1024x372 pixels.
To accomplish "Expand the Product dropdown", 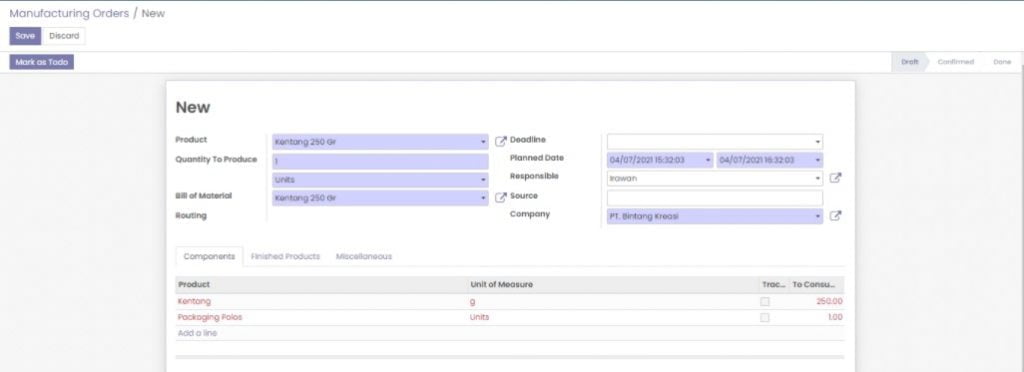I will tap(483, 142).
